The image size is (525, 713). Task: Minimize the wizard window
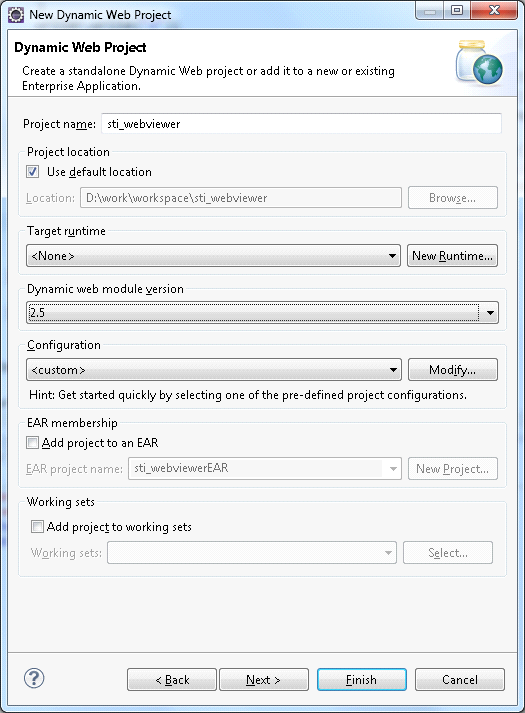pyautogui.click(x=430, y=10)
